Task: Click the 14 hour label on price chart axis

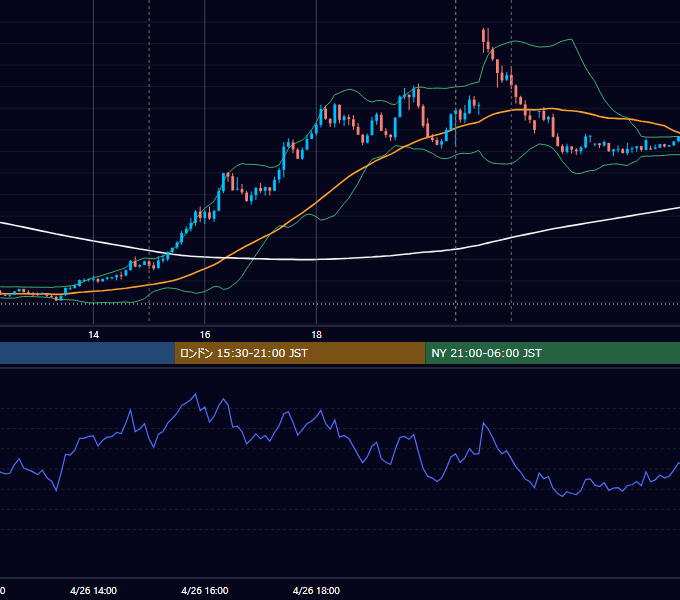Action: (94, 335)
